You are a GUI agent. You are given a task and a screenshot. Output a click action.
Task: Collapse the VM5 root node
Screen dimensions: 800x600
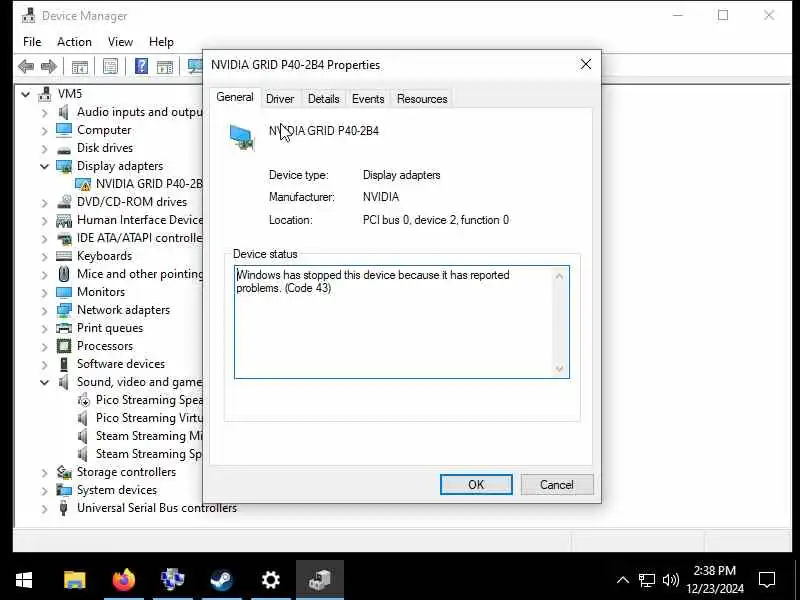coord(26,94)
